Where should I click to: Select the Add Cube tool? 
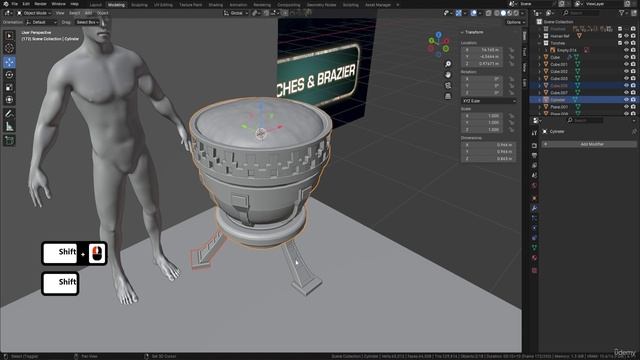click(9, 140)
